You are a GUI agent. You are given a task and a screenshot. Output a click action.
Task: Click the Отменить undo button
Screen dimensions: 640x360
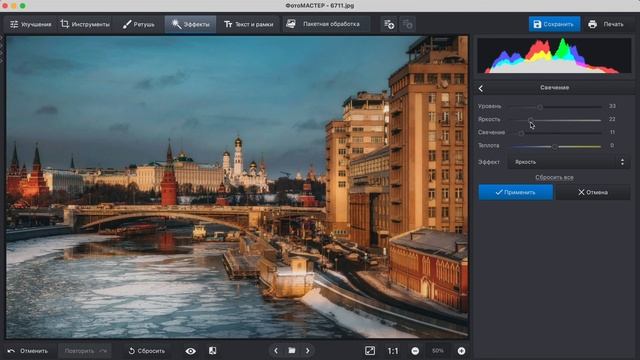[28, 351]
